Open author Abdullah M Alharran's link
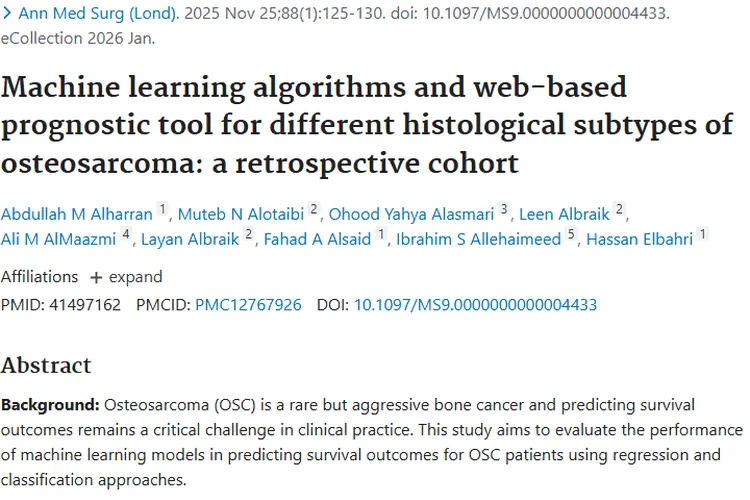The image size is (750, 500). (77, 212)
